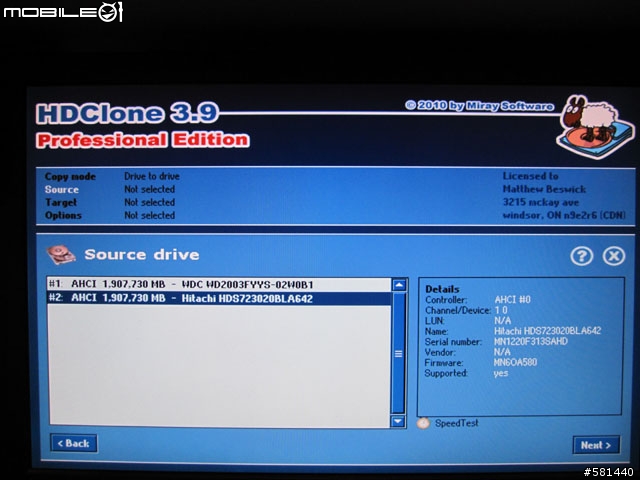Screen dimensions: 640x480
Task: Click the 'Licensed to' label
Action: [530, 176]
